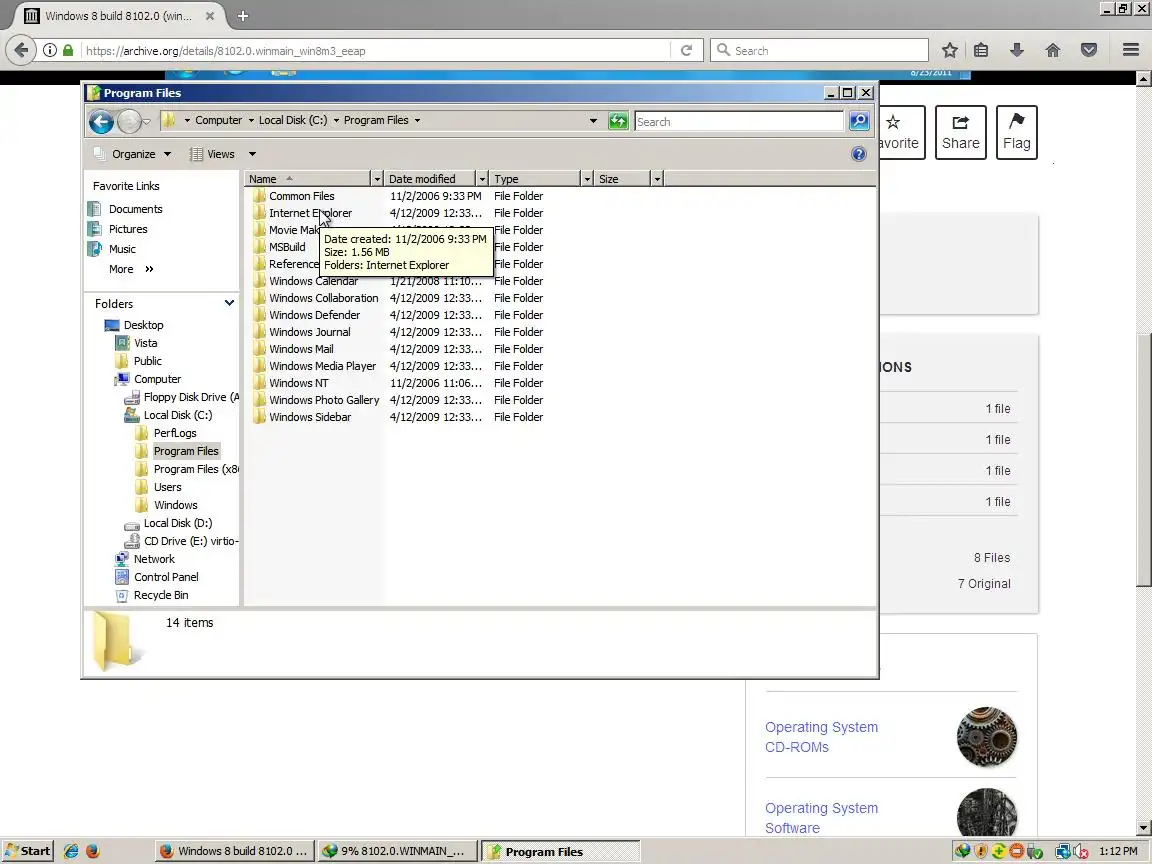Open Music favorite link
This screenshot has width=1152, height=864.
(122, 249)
